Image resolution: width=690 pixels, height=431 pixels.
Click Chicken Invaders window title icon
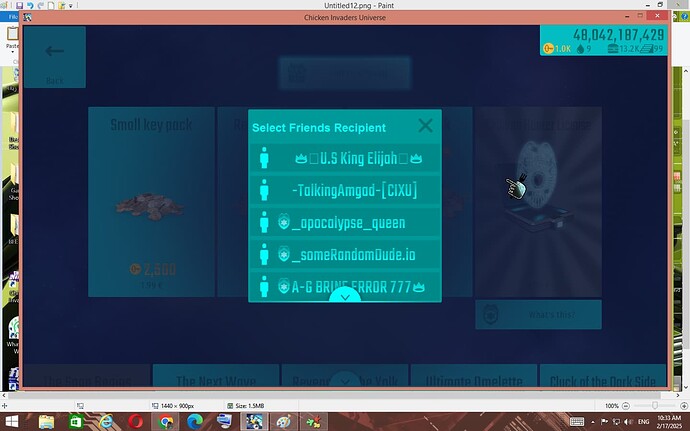(x=28, y=17)
